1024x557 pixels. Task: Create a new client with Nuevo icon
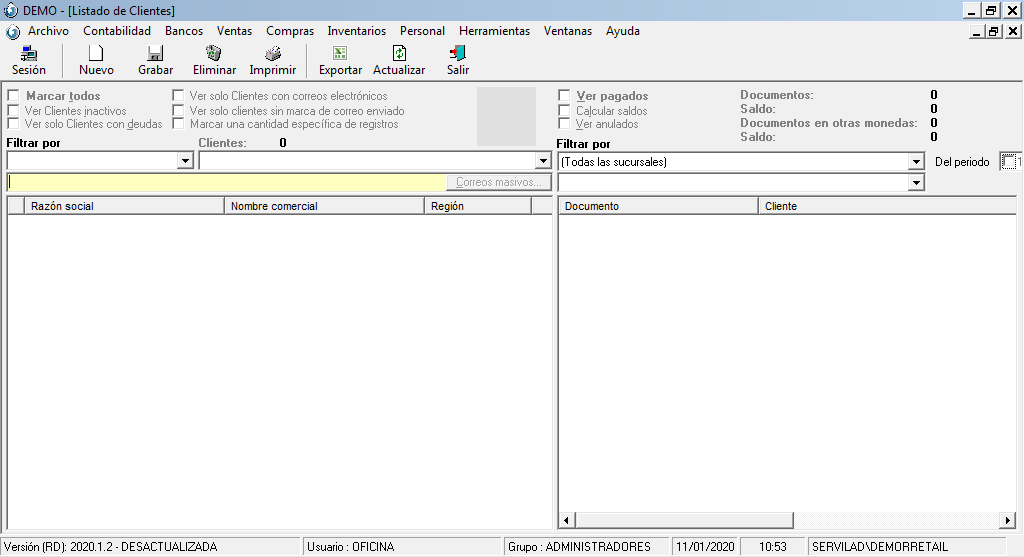tap(96, 55)
